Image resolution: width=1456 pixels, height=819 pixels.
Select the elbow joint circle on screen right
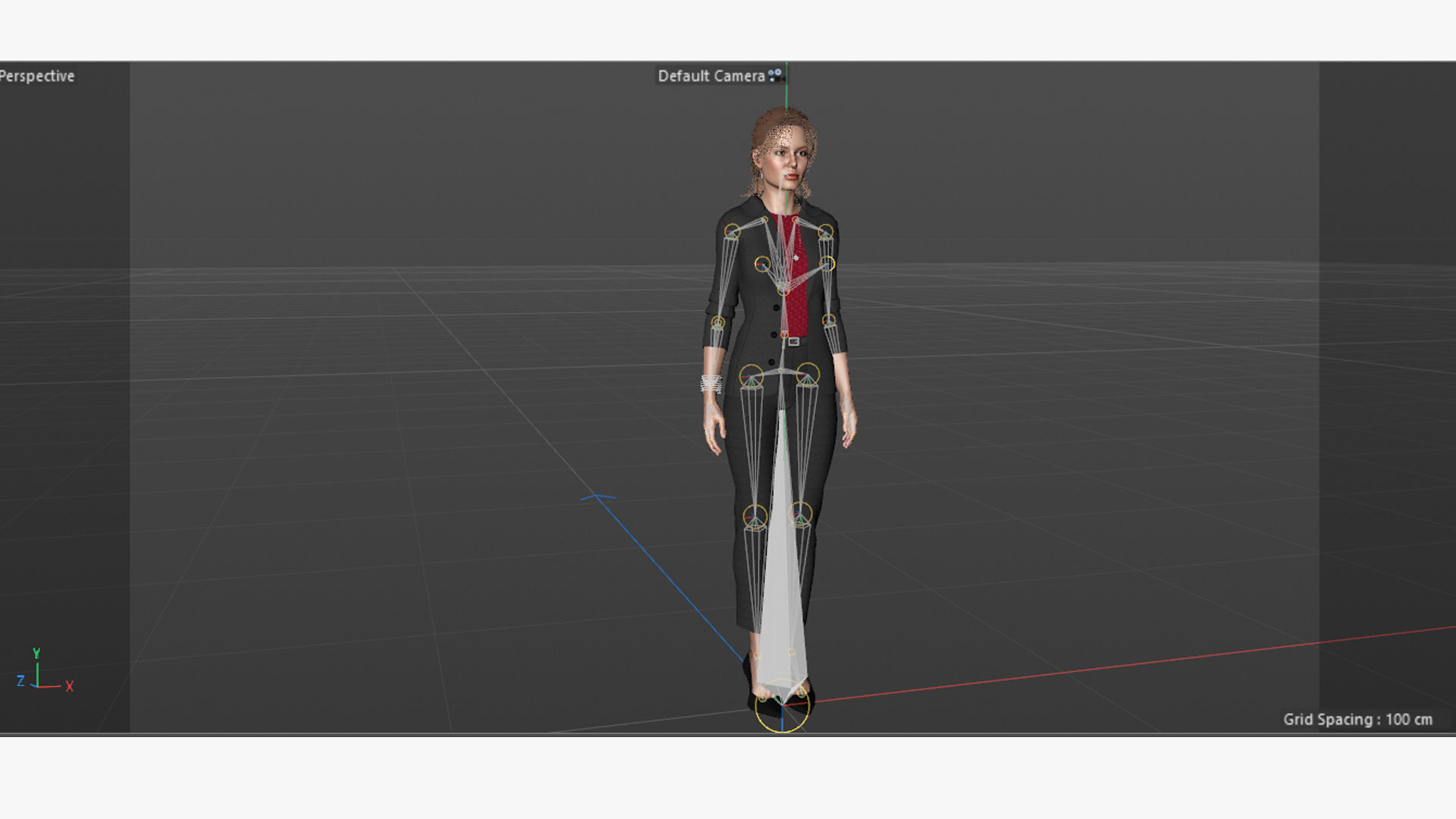829,321
